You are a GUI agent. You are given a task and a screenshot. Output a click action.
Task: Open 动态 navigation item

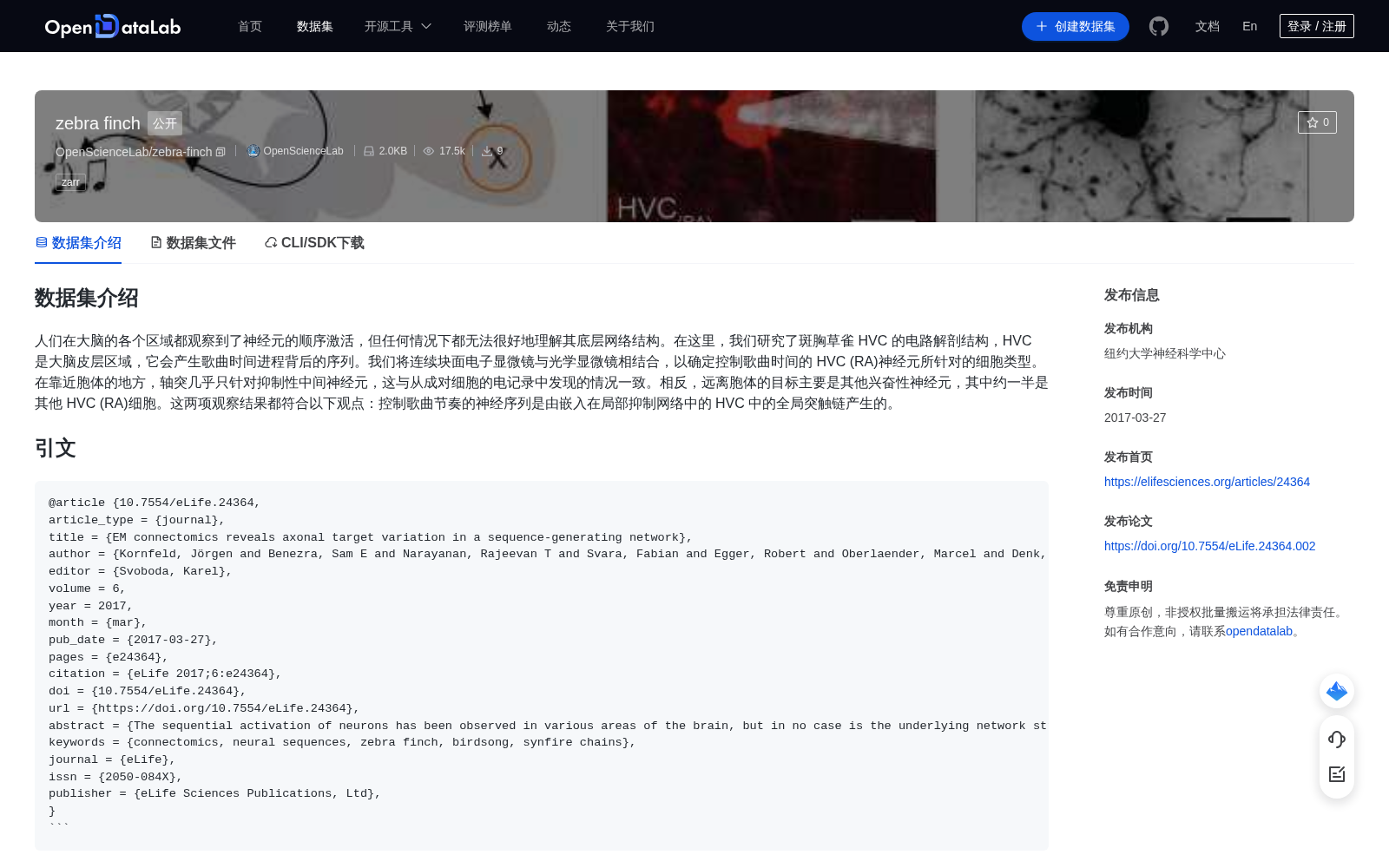559,26
